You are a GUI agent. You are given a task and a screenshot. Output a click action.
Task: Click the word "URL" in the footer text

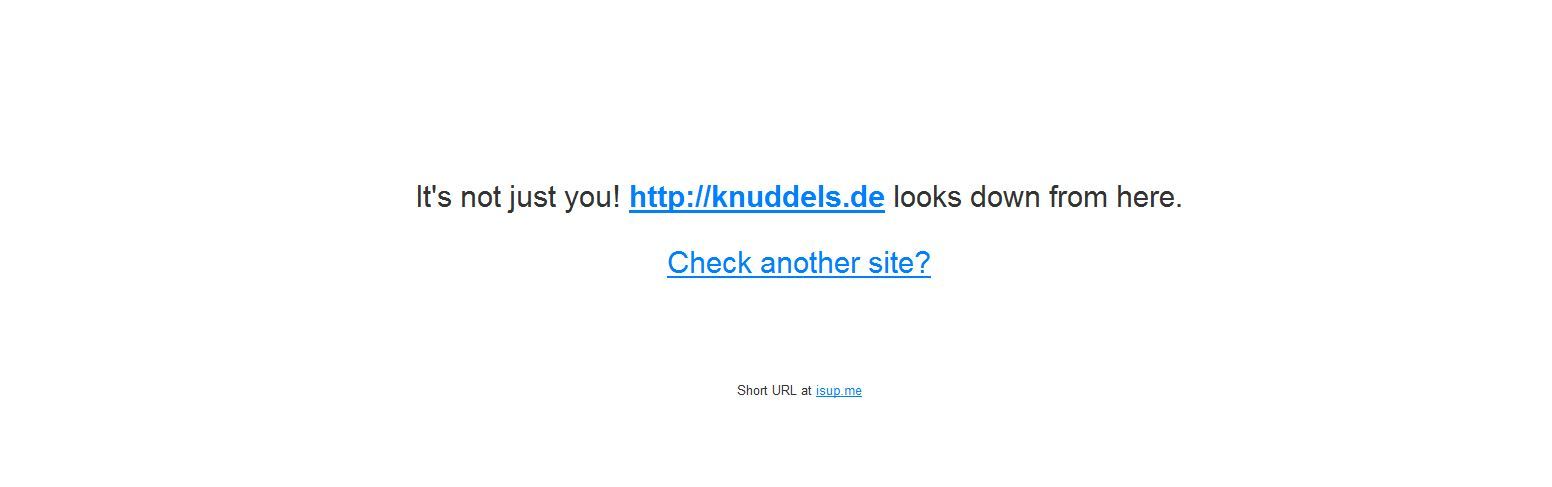point(785,391)
